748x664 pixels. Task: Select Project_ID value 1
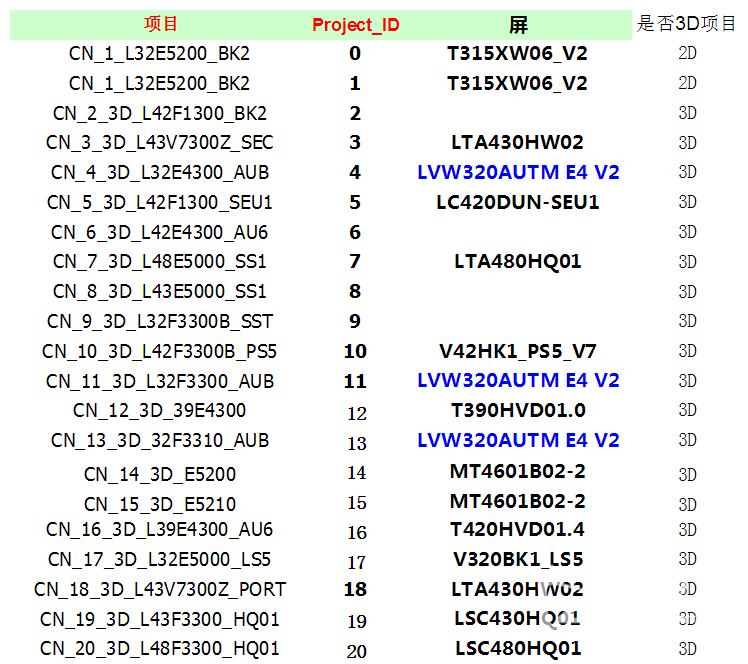pos(355,83)
